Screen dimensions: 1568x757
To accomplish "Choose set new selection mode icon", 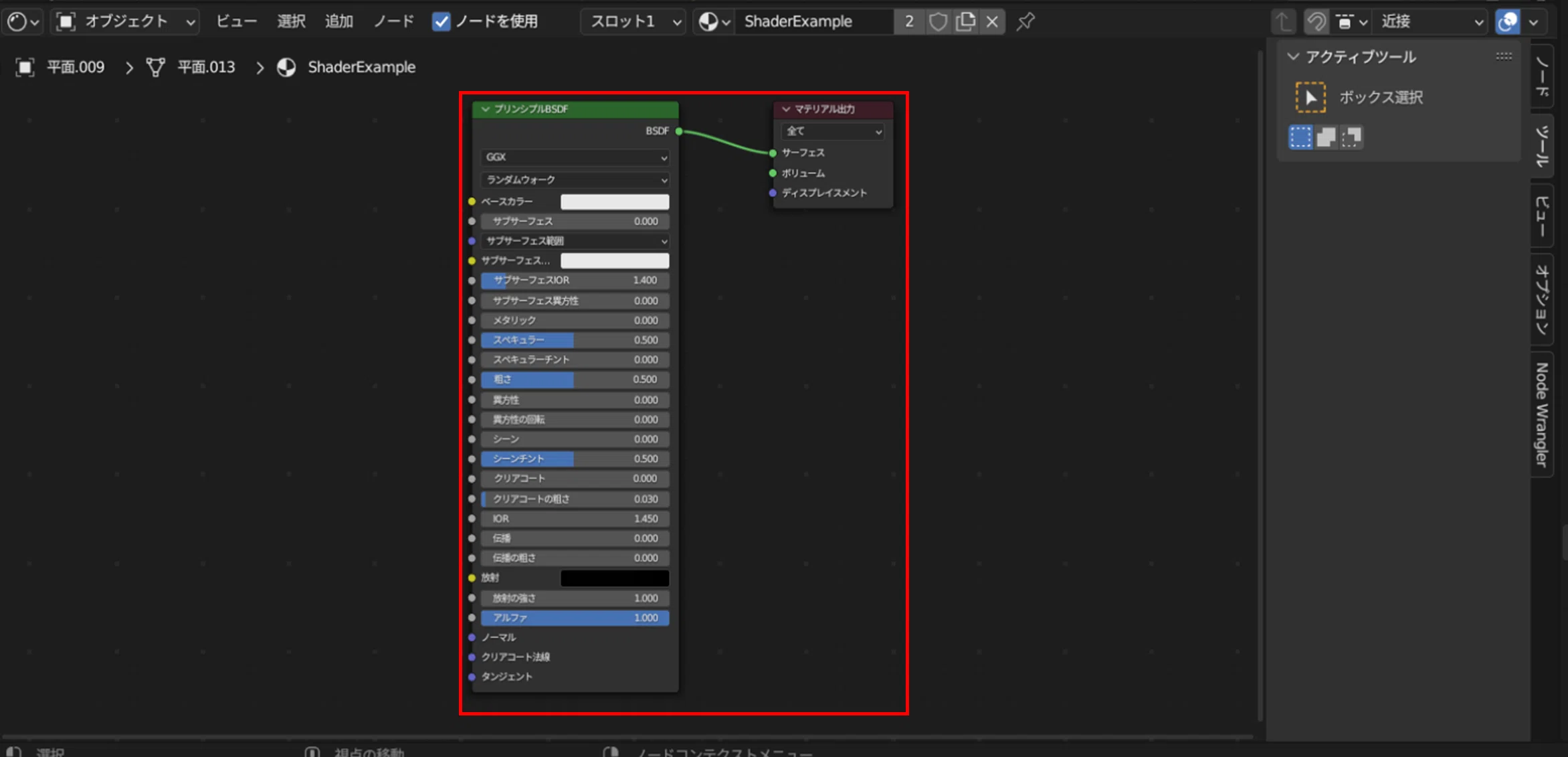I will (1300, 137).
